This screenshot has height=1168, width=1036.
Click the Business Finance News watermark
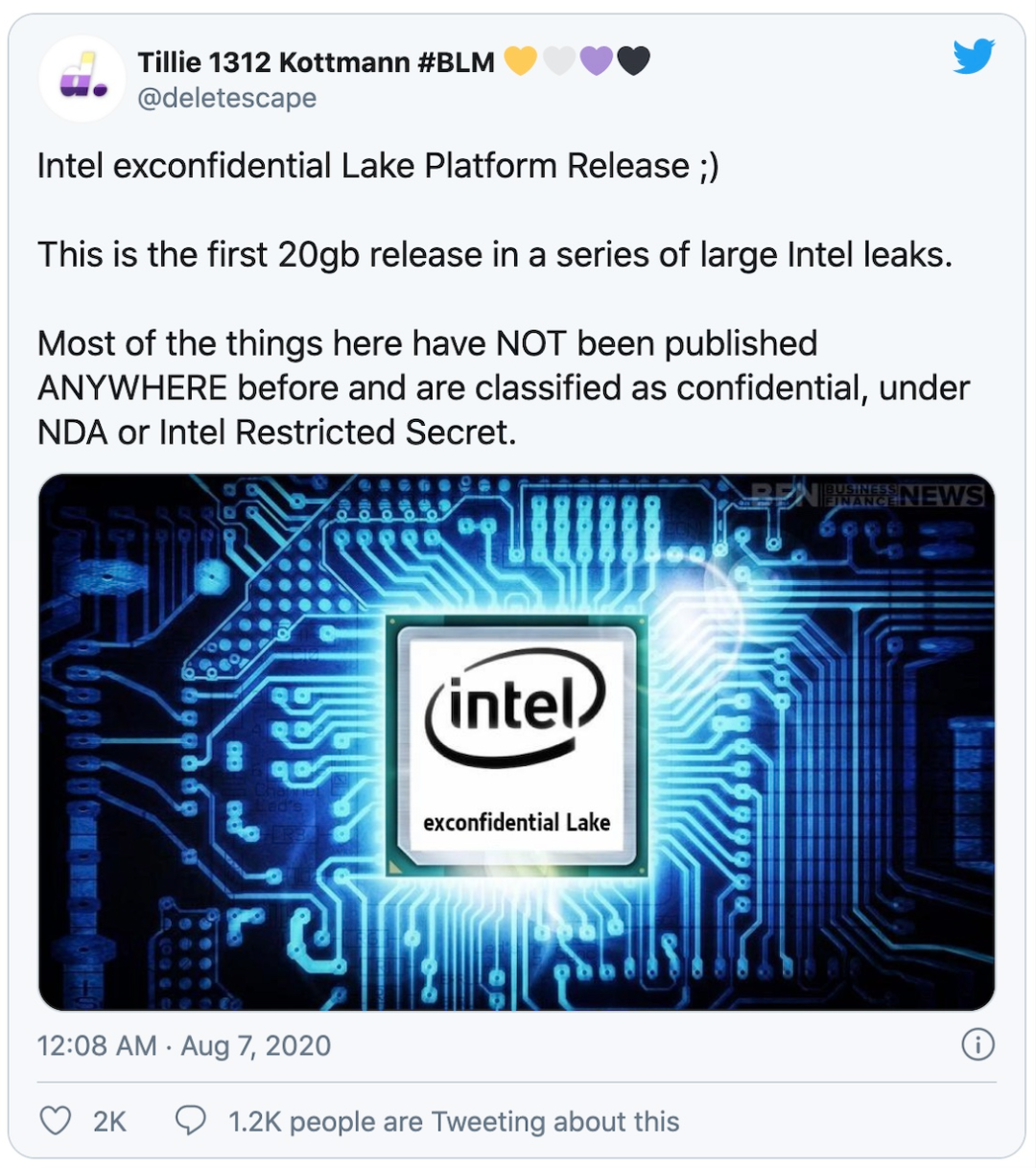[867, 494]
